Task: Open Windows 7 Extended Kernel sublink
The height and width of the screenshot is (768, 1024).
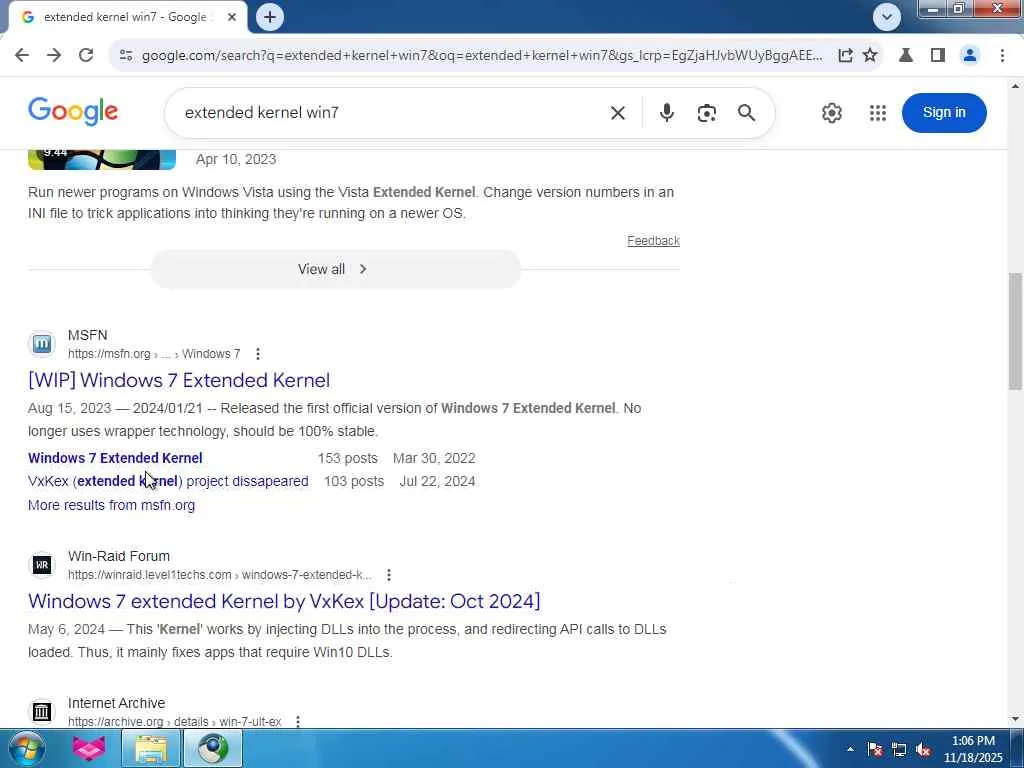Action: [x=115, y=458]
